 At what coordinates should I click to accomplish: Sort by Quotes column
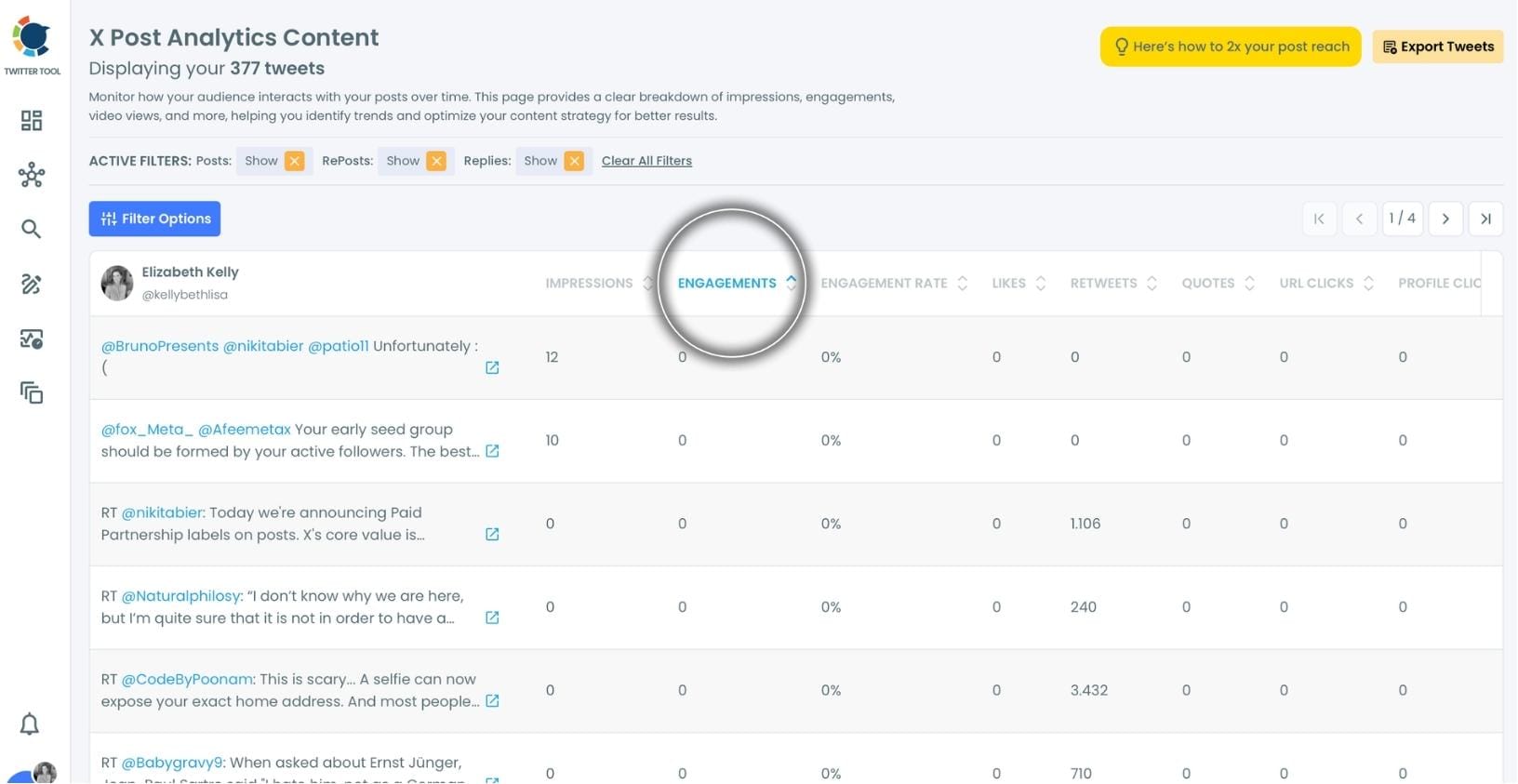coord(1218,283)
